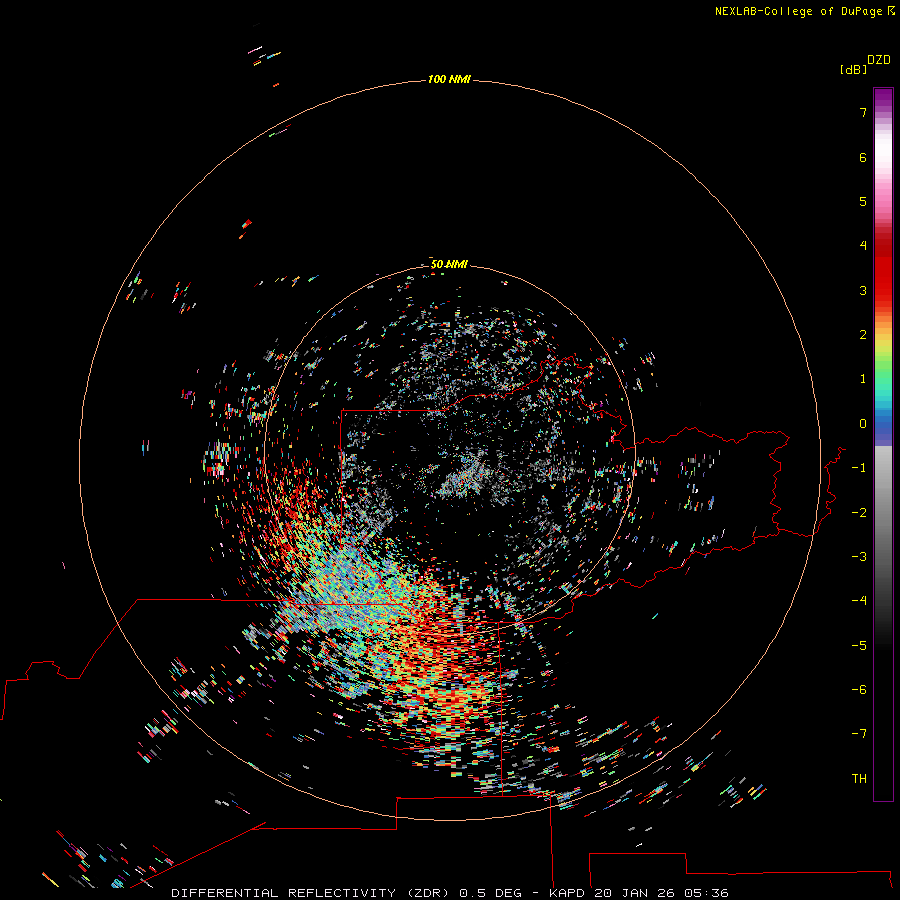Click the [dB] units label

coord(853,69)
